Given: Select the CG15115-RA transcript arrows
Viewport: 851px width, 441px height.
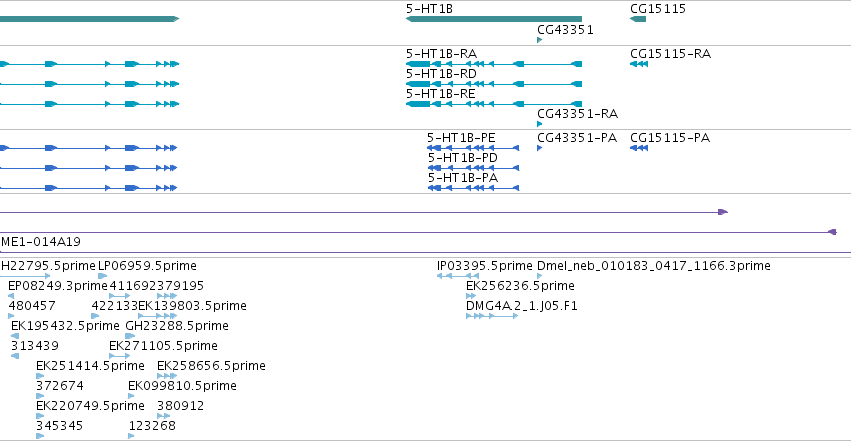Looking at the screenshot, I should click(x=639, y=64).
